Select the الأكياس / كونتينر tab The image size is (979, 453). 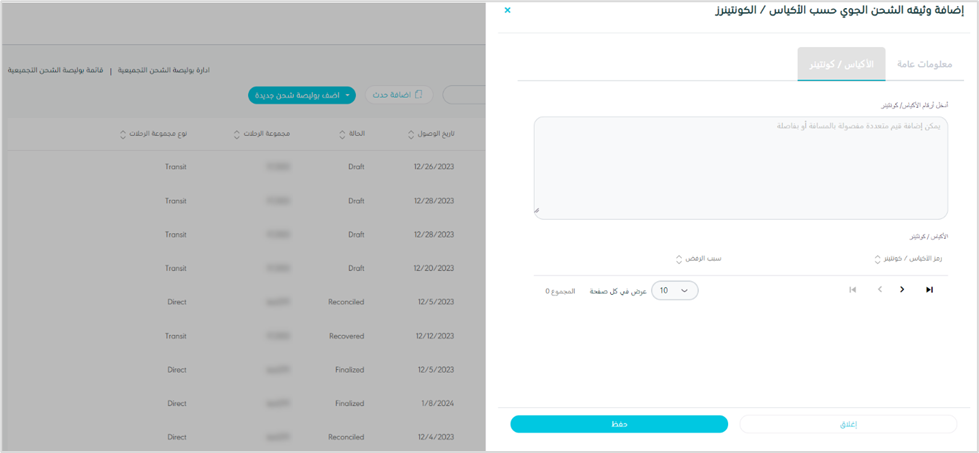click(841, 64)
